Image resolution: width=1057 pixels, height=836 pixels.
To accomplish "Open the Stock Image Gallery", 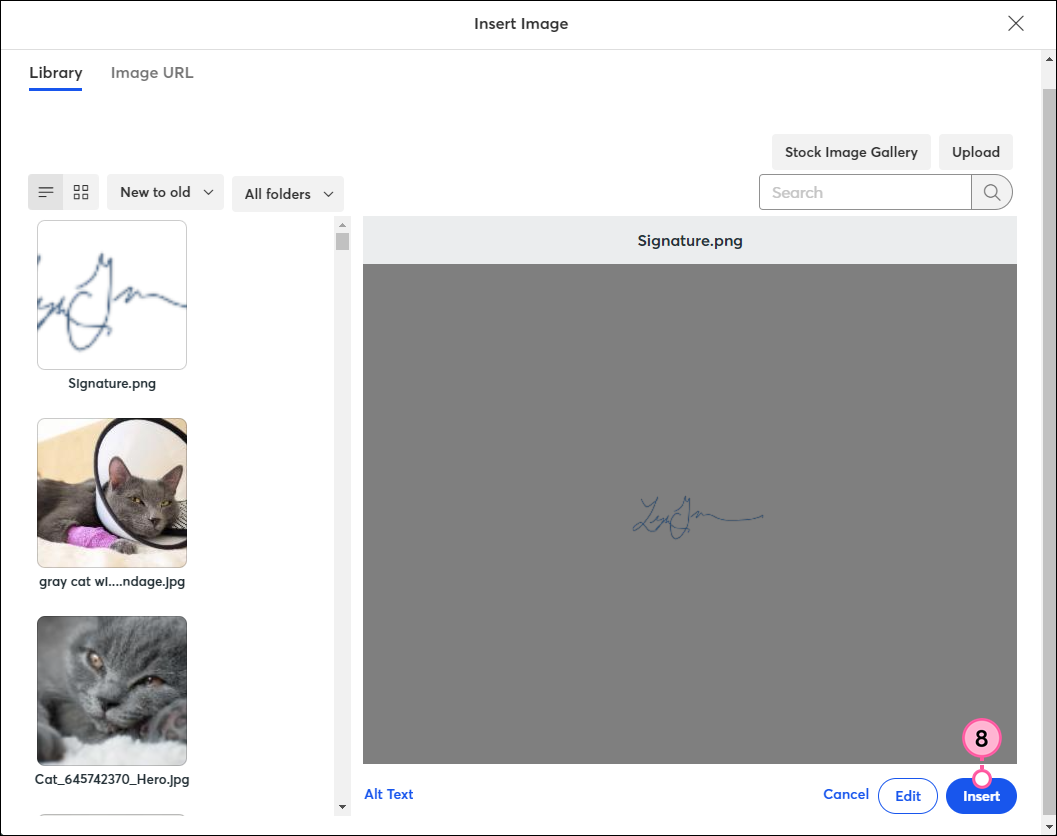I will [851, 152].
